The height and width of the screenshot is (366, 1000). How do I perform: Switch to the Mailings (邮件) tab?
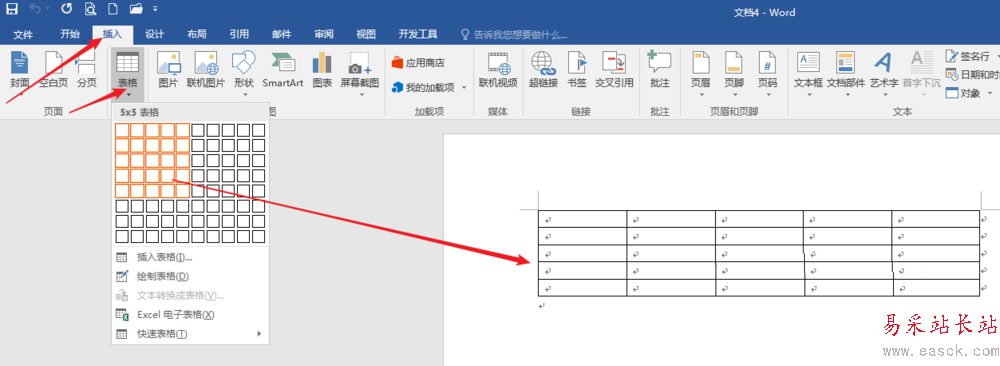pos(282,34)
